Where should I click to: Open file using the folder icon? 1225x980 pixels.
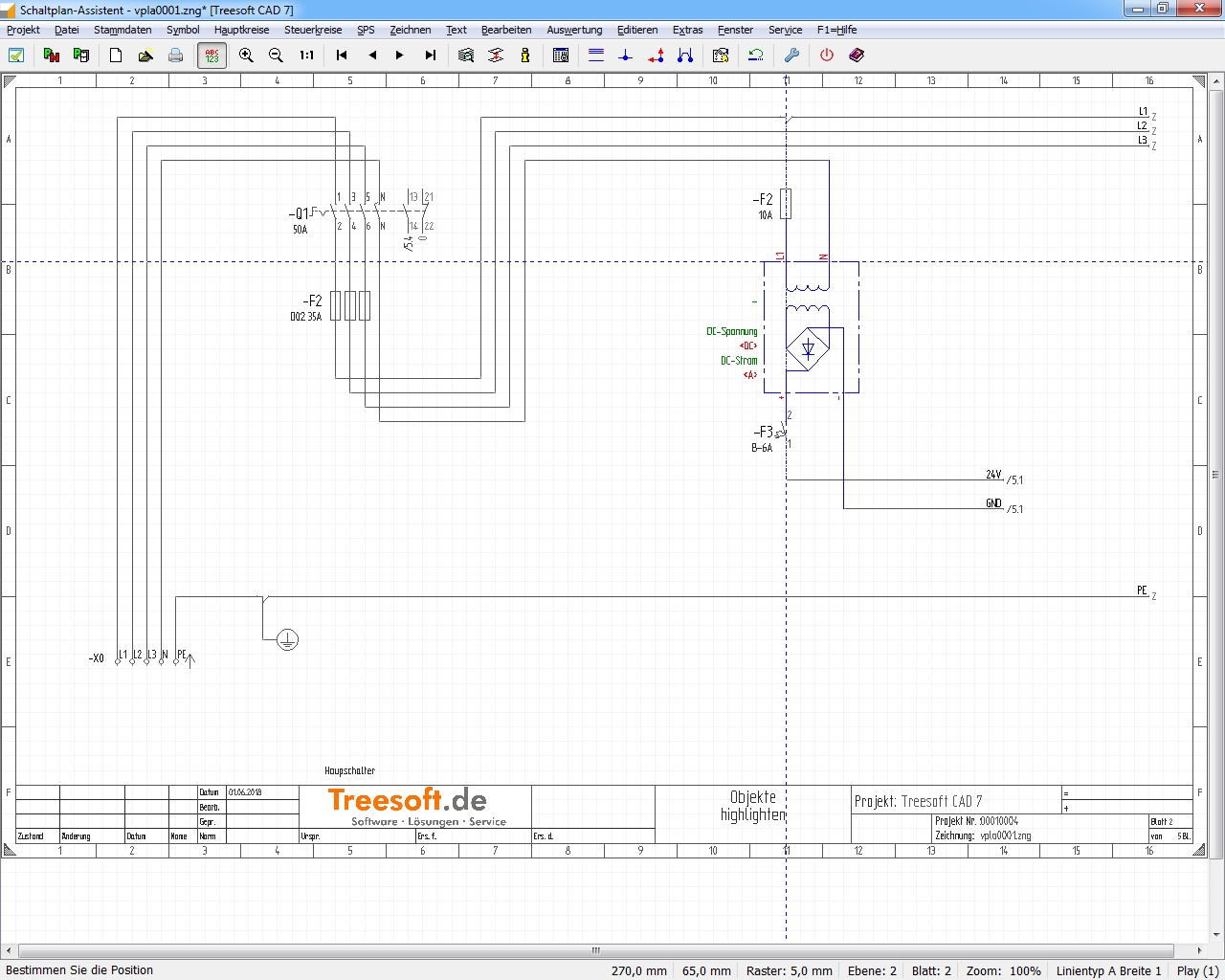point(145,56)
